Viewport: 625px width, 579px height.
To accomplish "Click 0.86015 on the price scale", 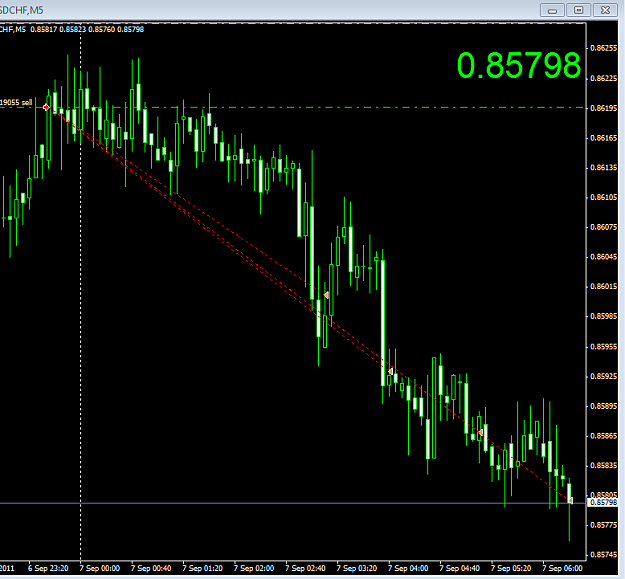I will coord(603,287).
